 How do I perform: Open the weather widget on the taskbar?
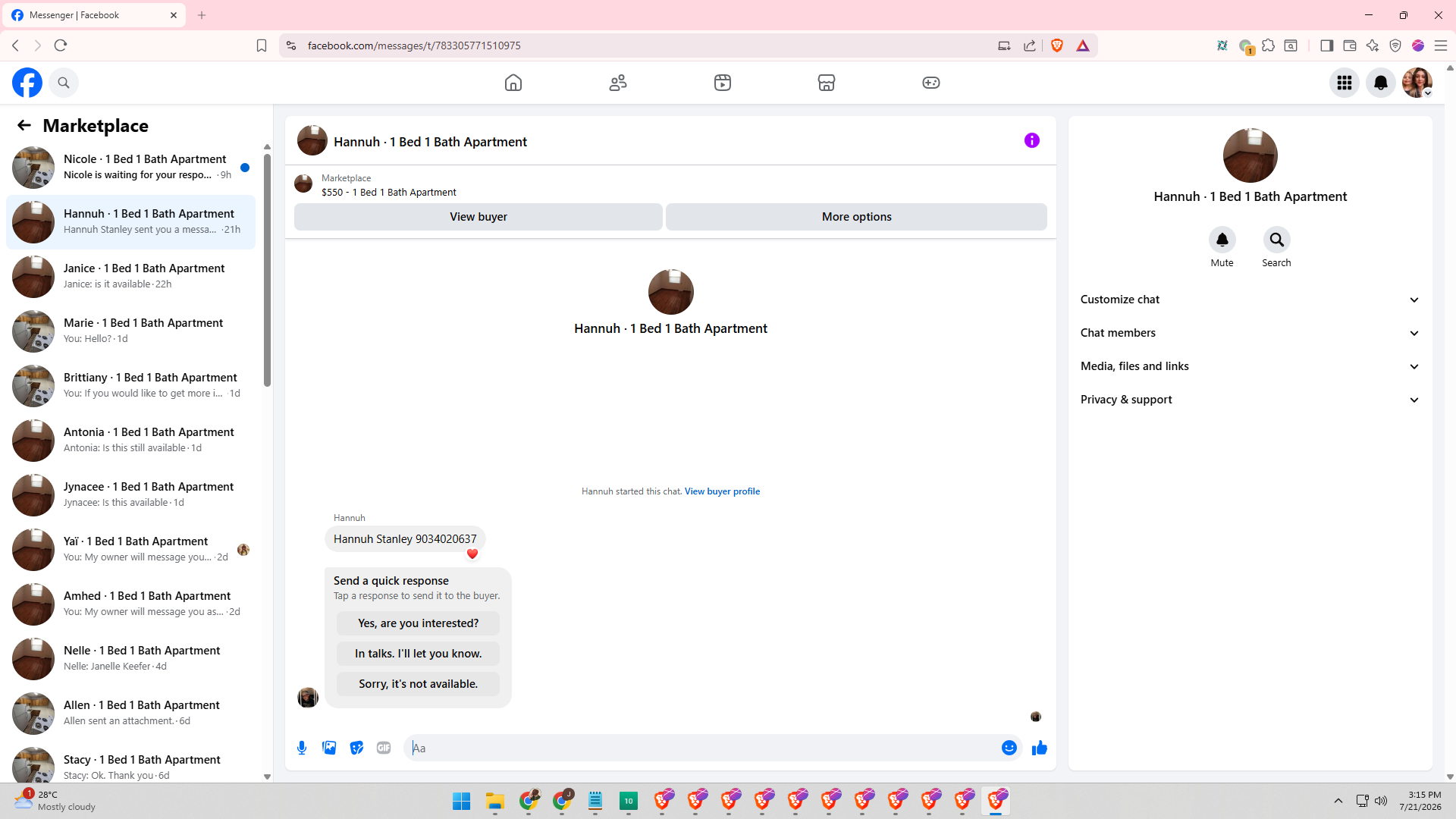tap(55, 801)
